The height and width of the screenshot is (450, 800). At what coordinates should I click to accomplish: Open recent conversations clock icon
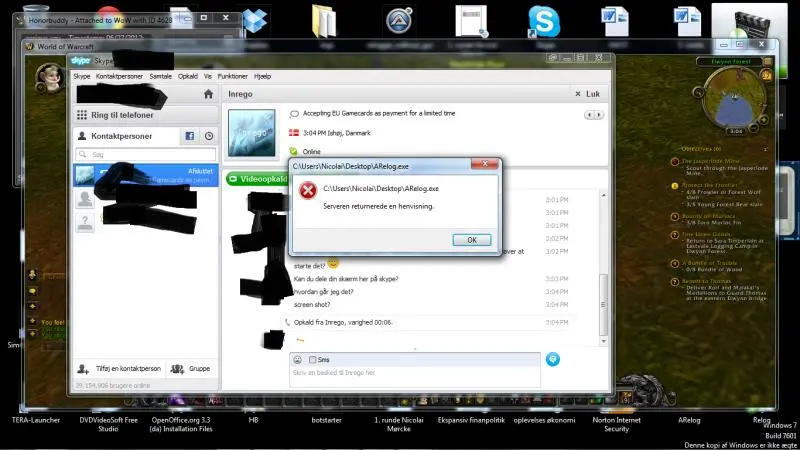(209, 136)
